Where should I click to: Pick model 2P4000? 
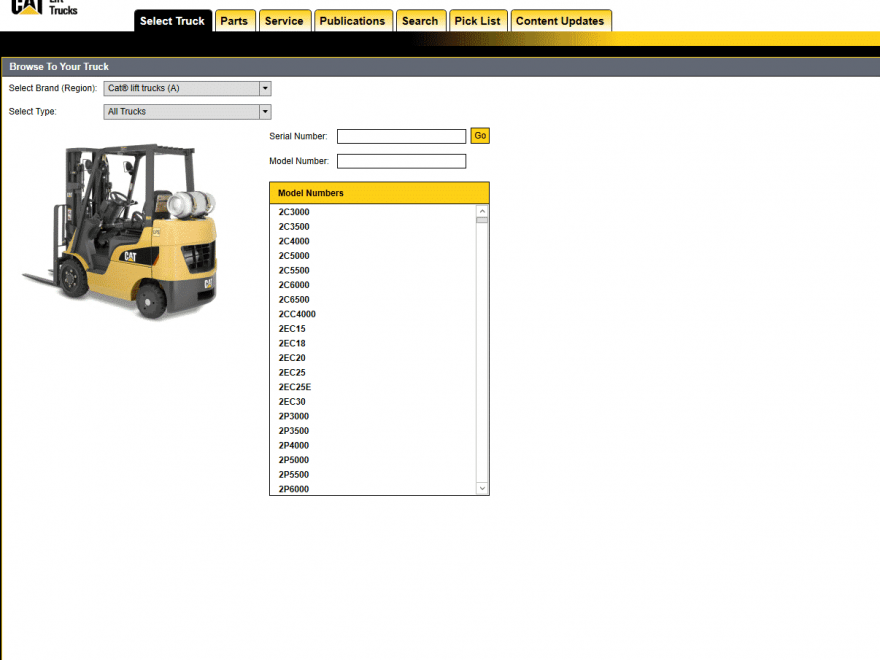click(294, 446)
